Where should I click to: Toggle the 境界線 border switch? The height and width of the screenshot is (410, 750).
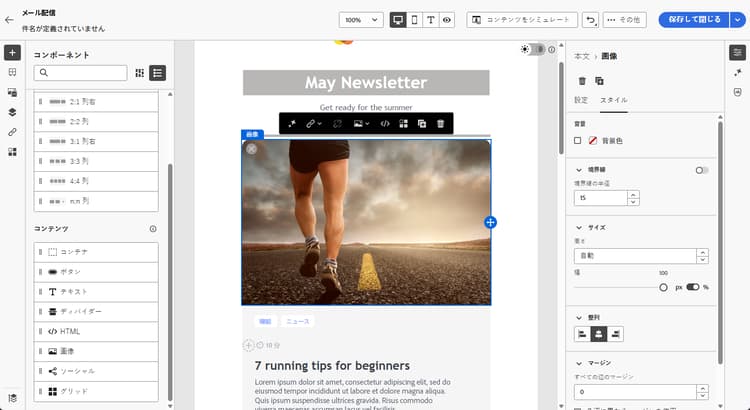tap(702, 170)
